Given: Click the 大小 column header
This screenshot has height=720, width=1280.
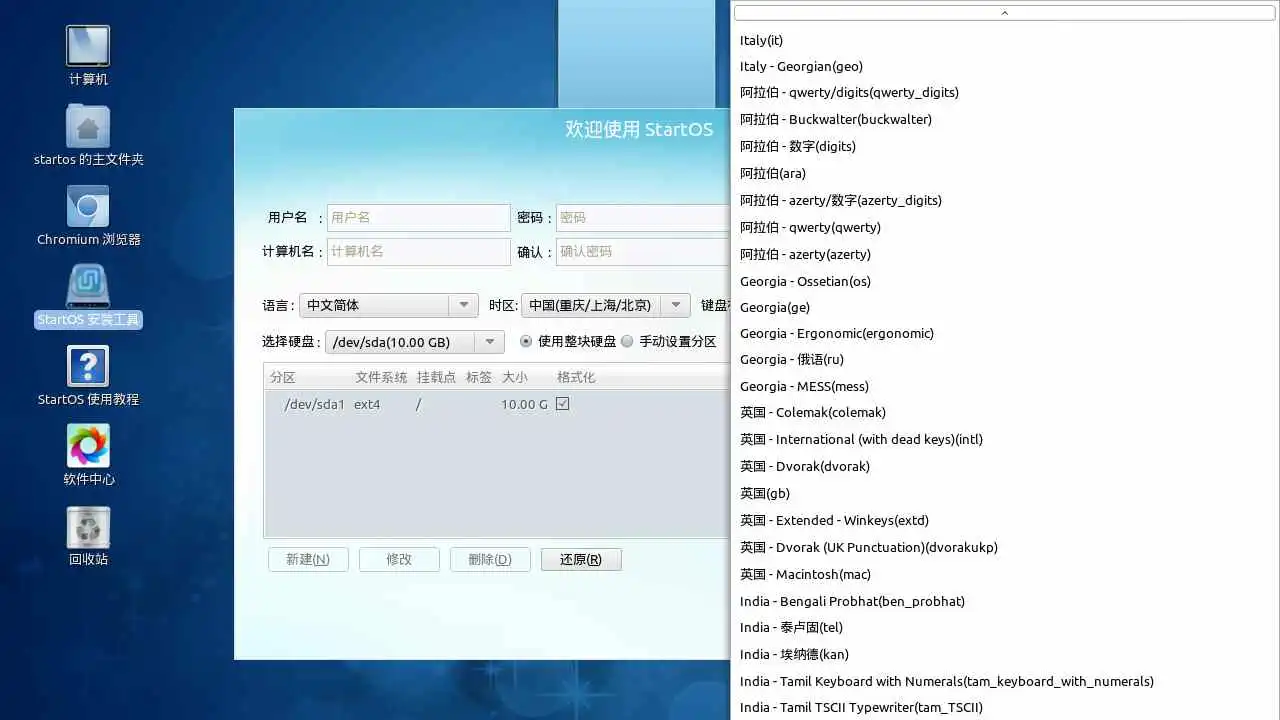Looking at the screenshot, I should (514, 377).
